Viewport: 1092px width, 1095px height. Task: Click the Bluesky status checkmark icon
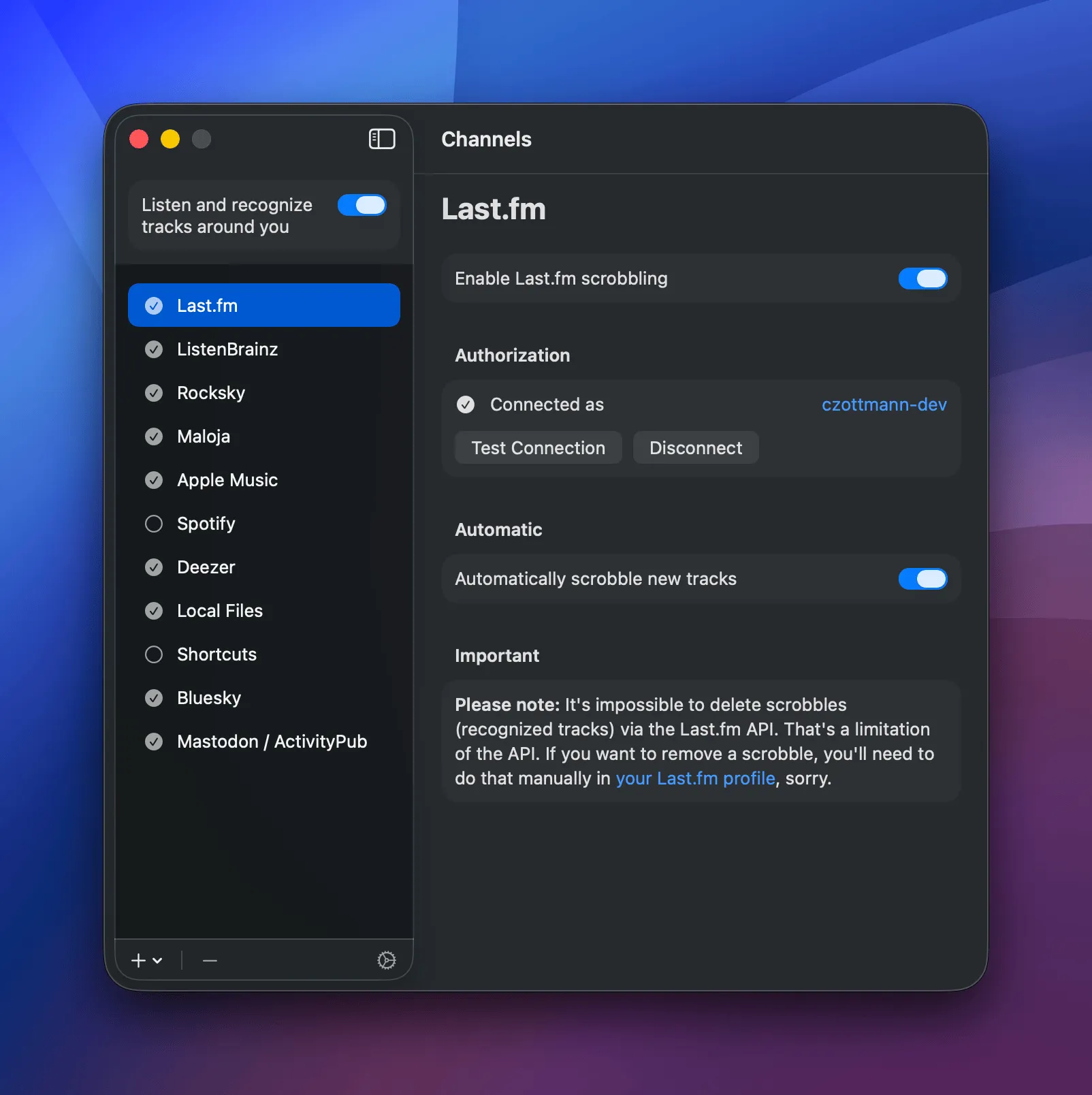(x=154, y=698)
